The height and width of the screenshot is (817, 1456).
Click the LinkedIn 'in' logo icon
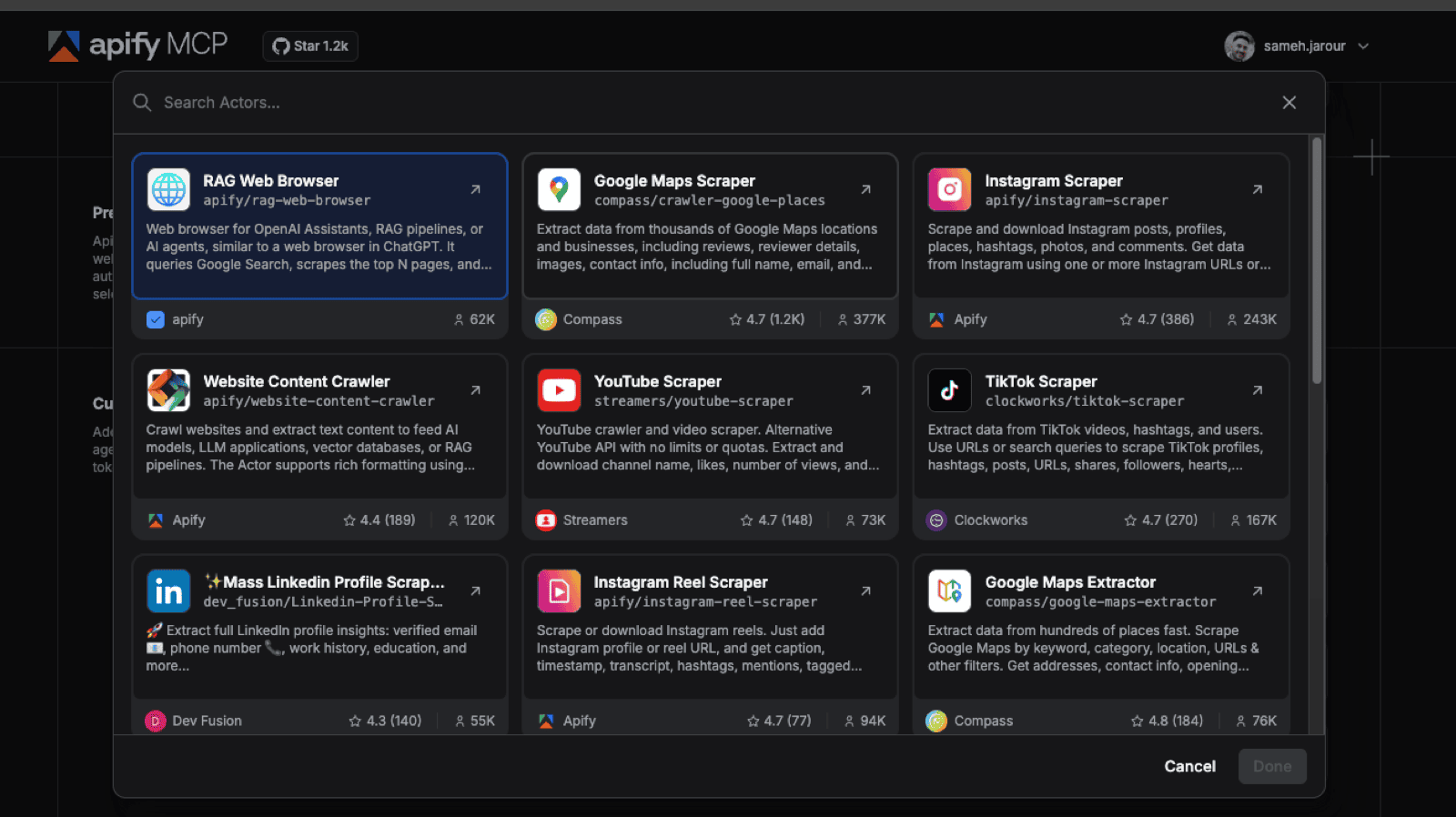168,591
